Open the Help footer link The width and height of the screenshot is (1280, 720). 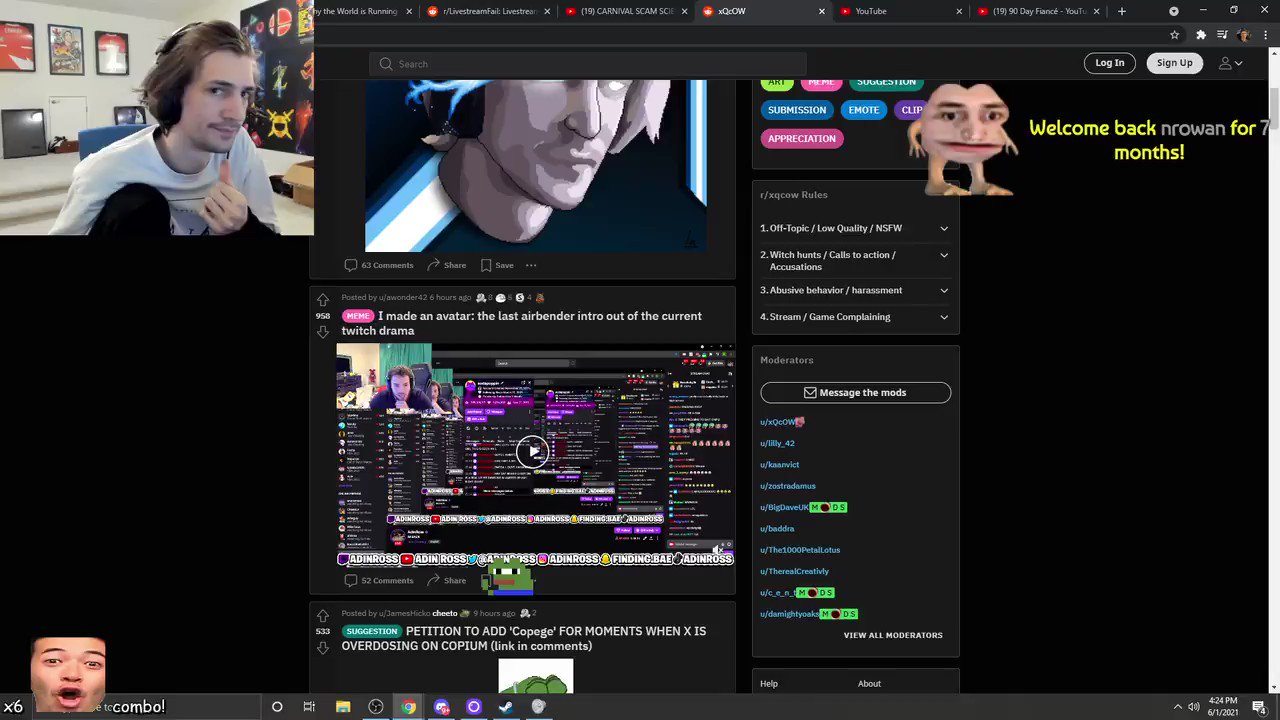[768, 684]
